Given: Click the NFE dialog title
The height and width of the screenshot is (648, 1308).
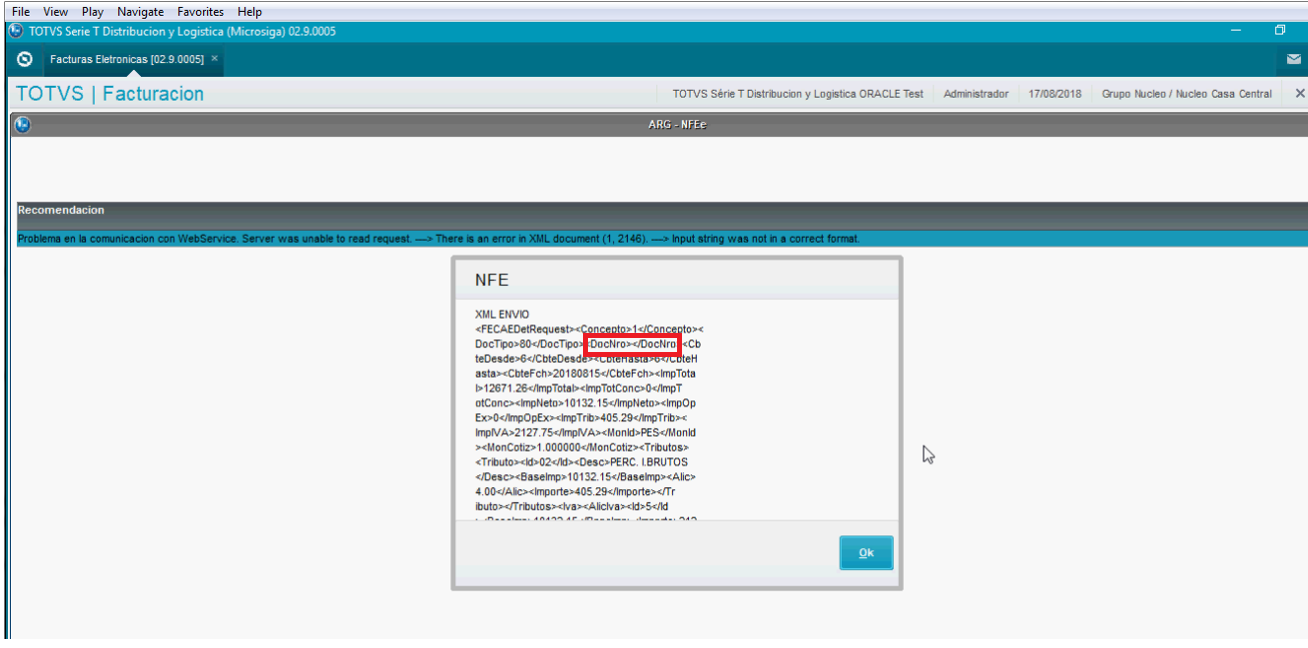Looking at the screenshot, I should coord(491,280).
